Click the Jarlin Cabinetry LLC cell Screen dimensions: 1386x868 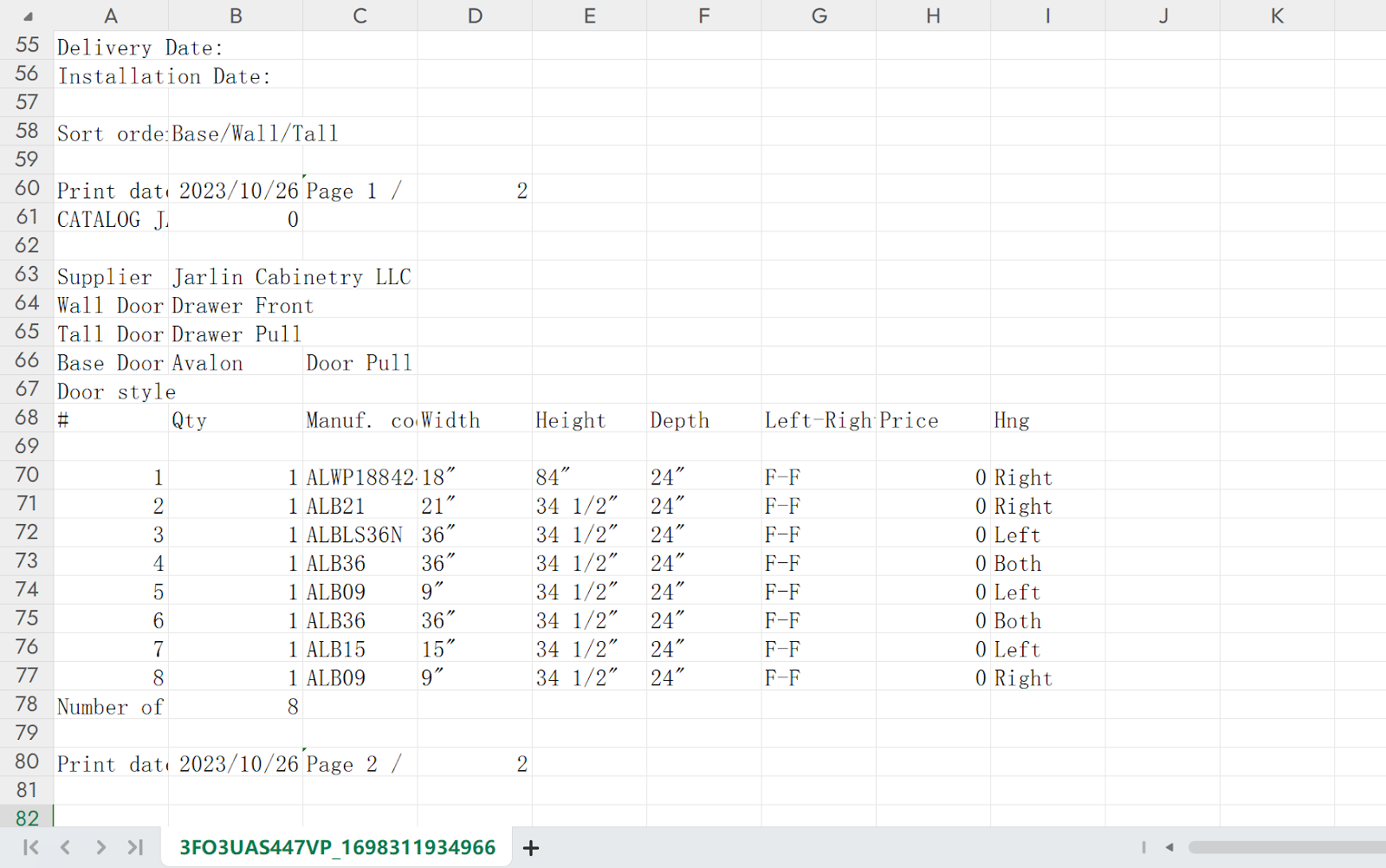point(236,277)
